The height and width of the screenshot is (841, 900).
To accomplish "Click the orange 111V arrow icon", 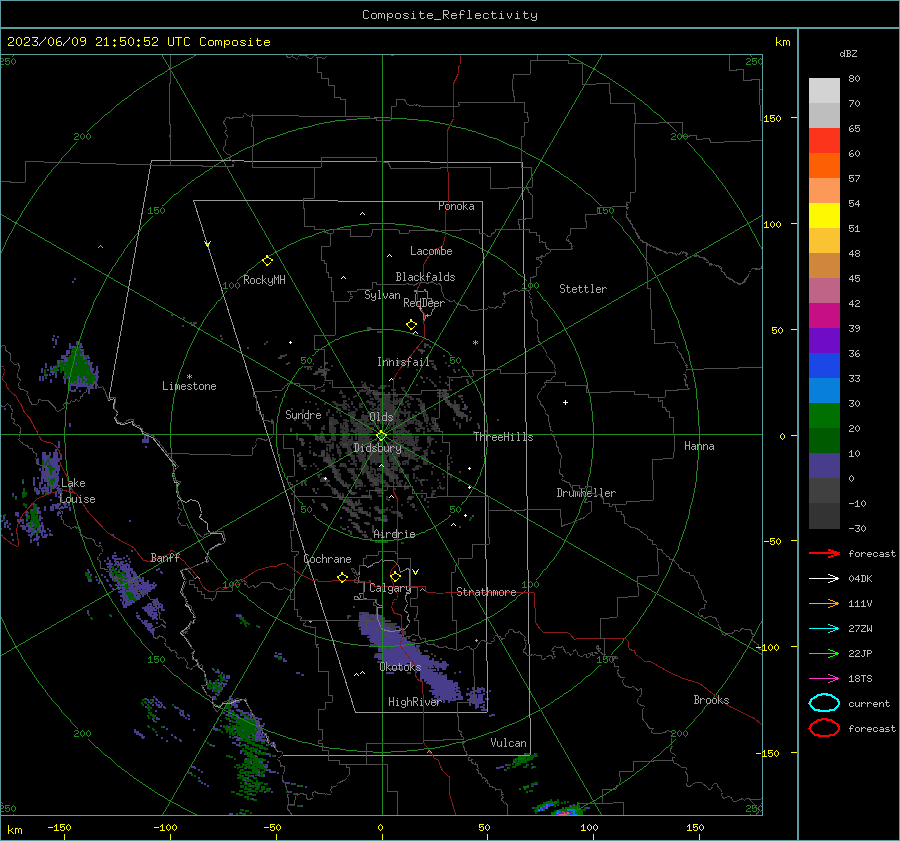I will click(824, 603).
